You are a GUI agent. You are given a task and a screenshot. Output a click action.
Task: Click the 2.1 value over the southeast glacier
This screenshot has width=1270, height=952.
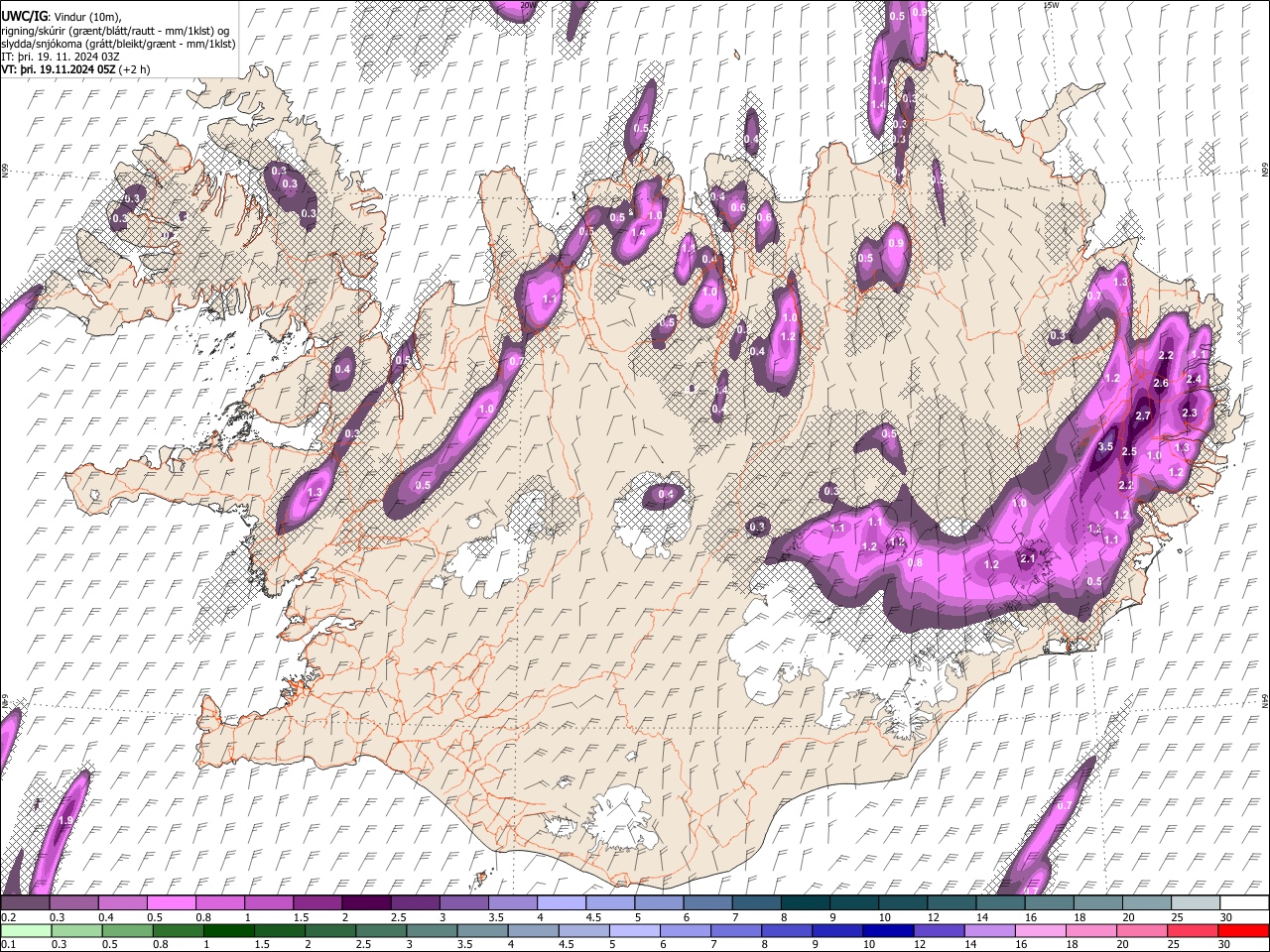1028,558
